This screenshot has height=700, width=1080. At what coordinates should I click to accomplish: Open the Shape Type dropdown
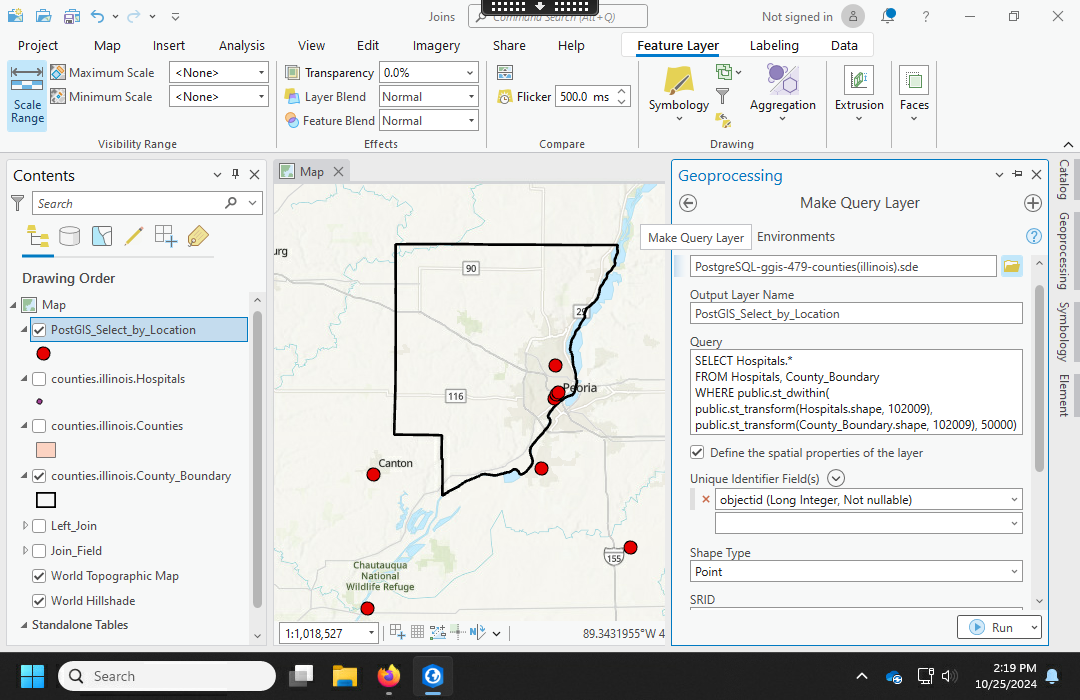coord(856,572)
